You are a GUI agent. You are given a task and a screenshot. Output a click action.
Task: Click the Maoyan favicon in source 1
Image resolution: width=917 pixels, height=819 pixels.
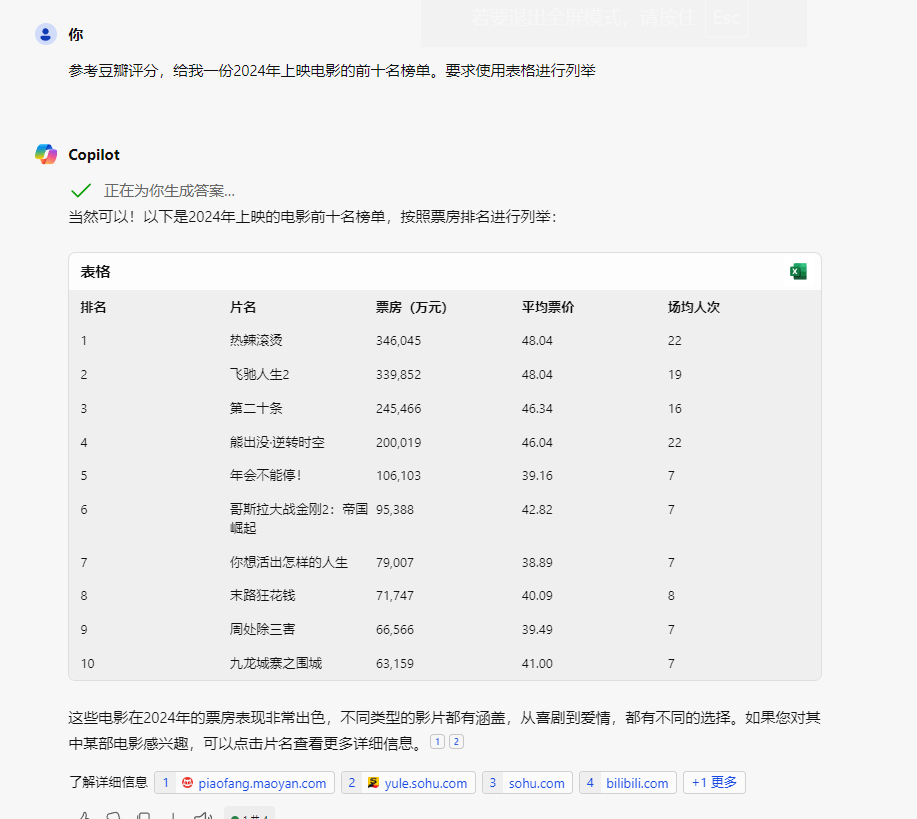[x=187, y=783]
